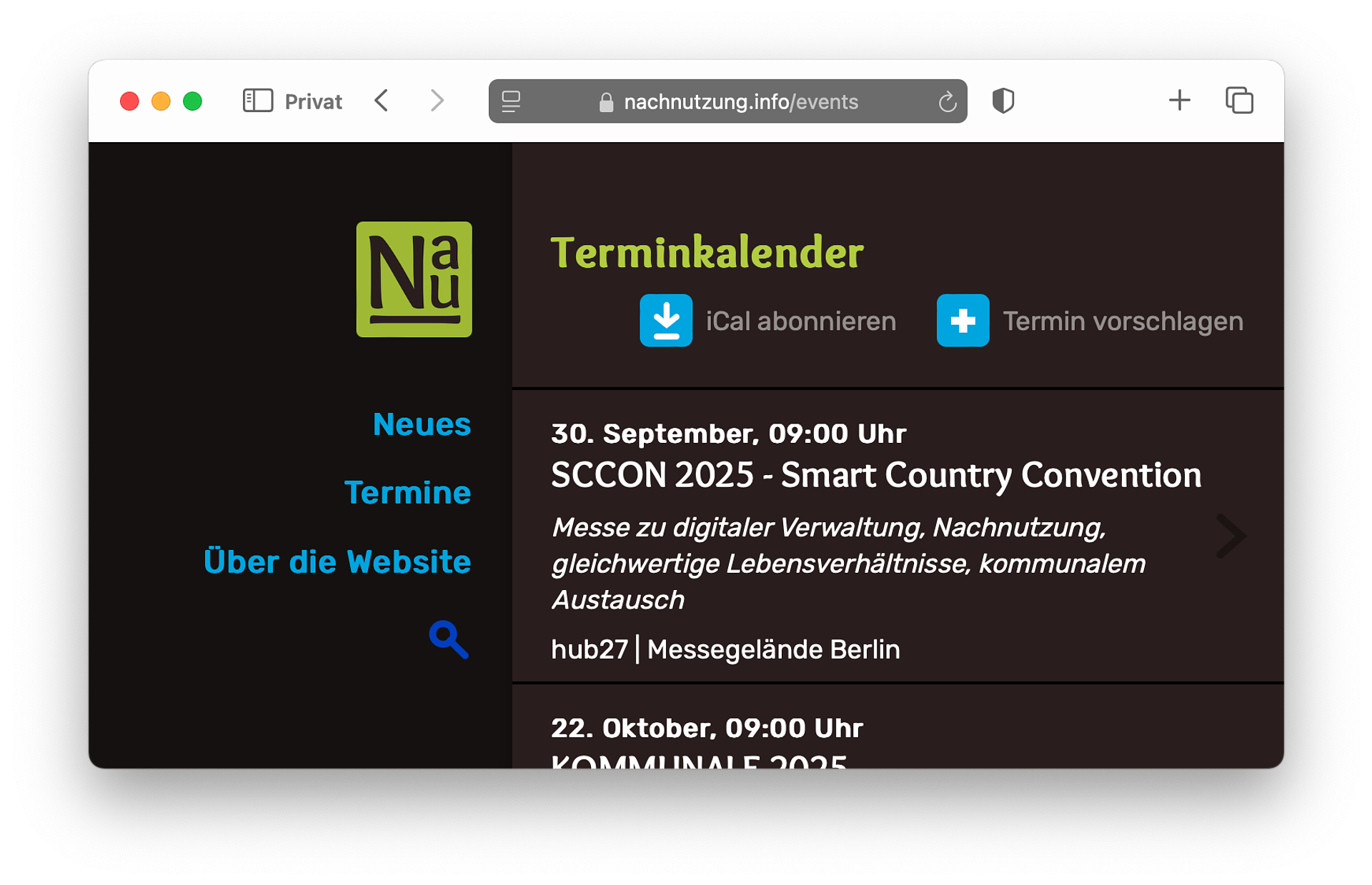Click the green Nau site logo
This screenshot has height=885, width=1372.
coord(414,279)
